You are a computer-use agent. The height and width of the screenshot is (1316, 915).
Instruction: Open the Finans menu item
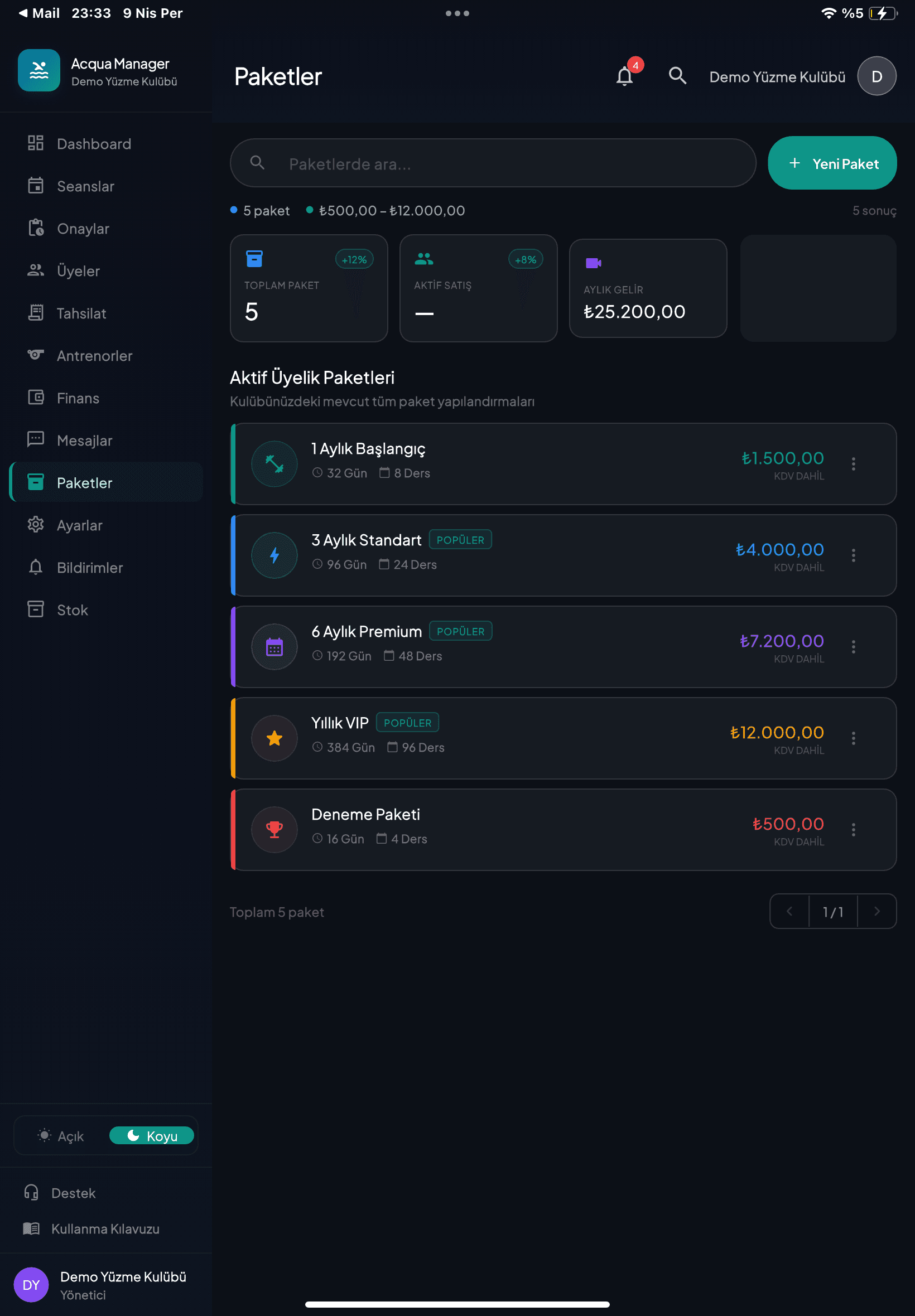107,398
